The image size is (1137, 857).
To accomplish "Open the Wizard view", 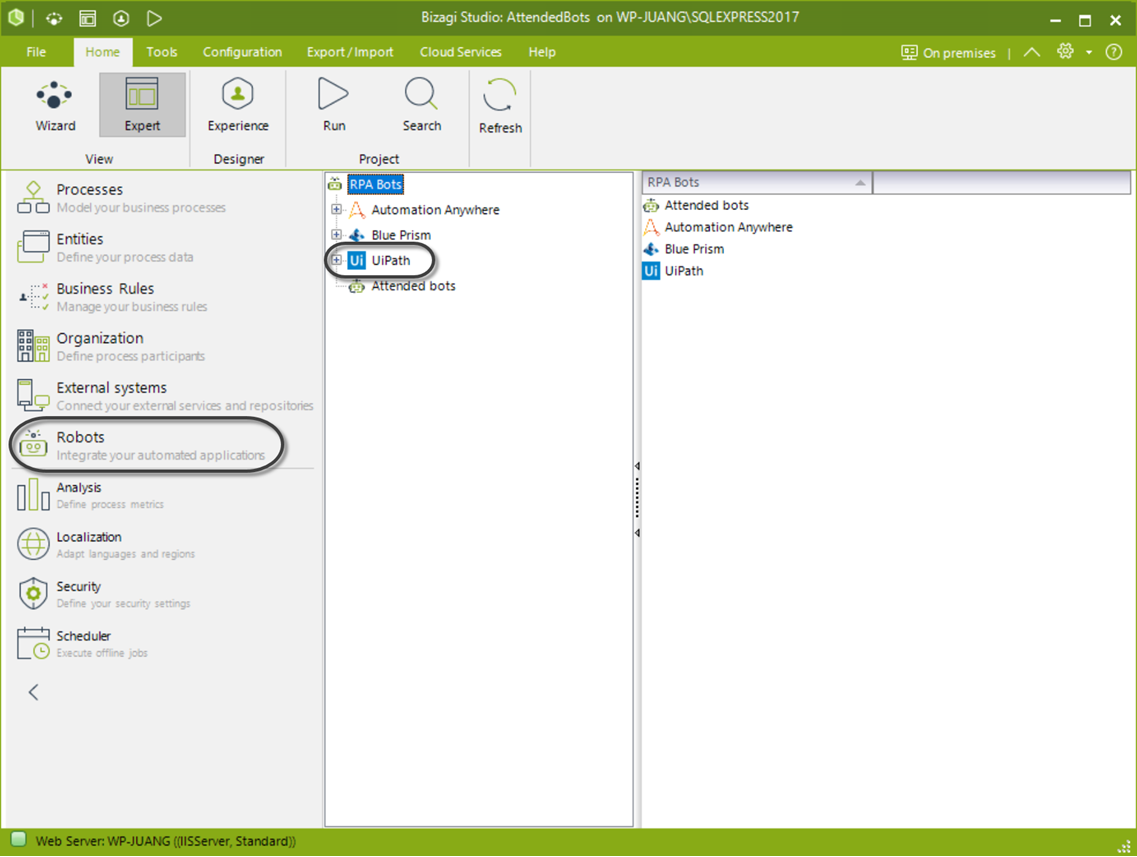I will coord(55,106).
